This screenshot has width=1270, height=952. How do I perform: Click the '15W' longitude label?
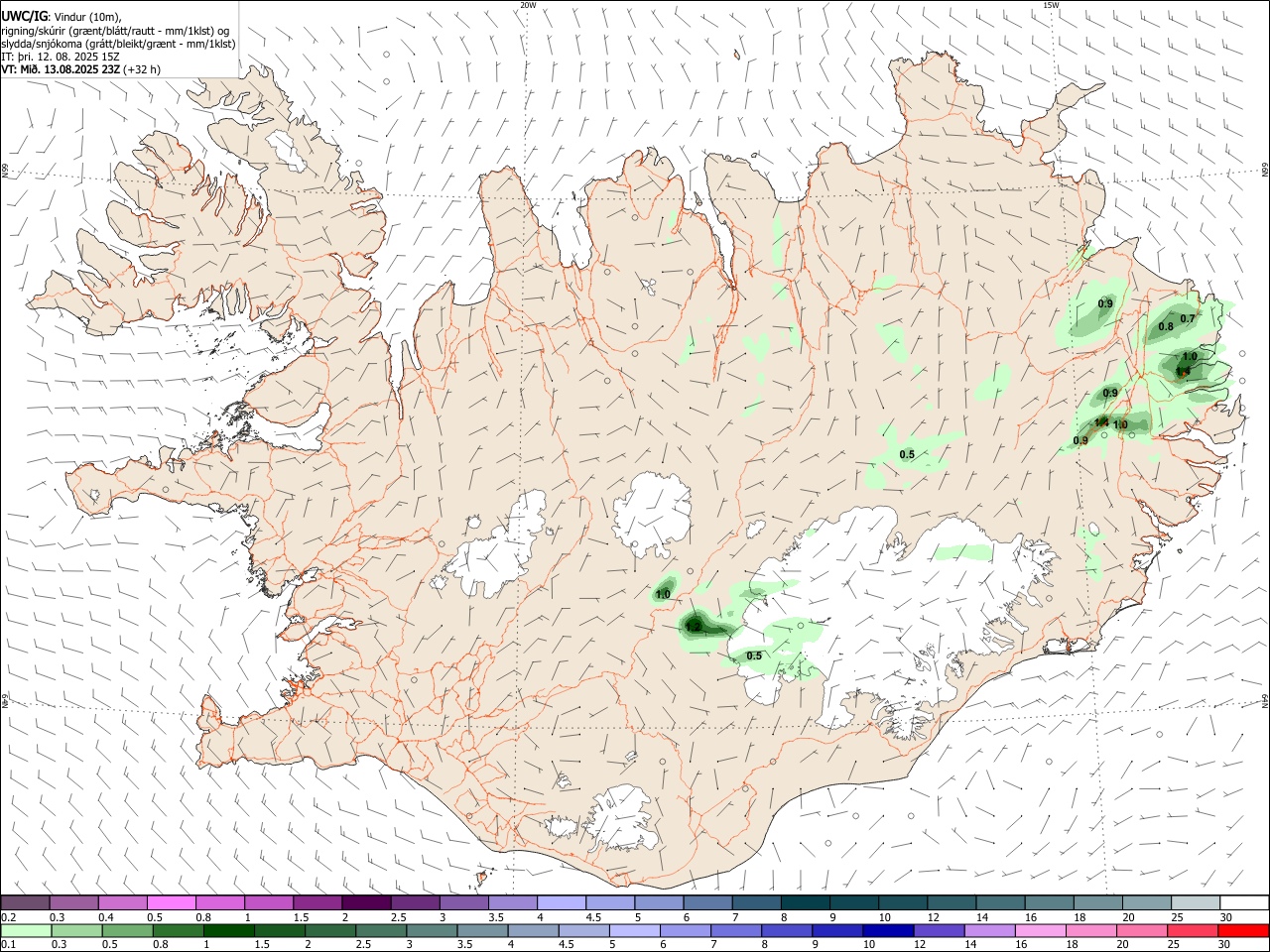coord(1051,5)
